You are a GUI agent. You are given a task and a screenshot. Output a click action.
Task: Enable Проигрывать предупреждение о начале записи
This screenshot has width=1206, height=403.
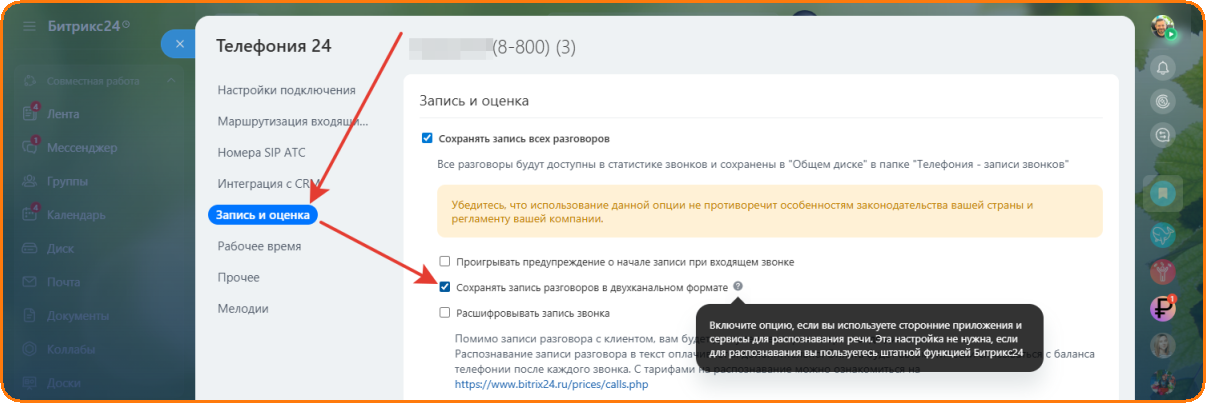coord(445,262)
